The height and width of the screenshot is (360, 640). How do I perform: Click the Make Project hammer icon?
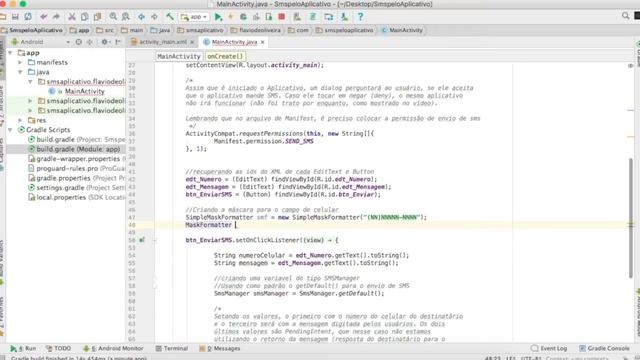click(x=170, y=17)
